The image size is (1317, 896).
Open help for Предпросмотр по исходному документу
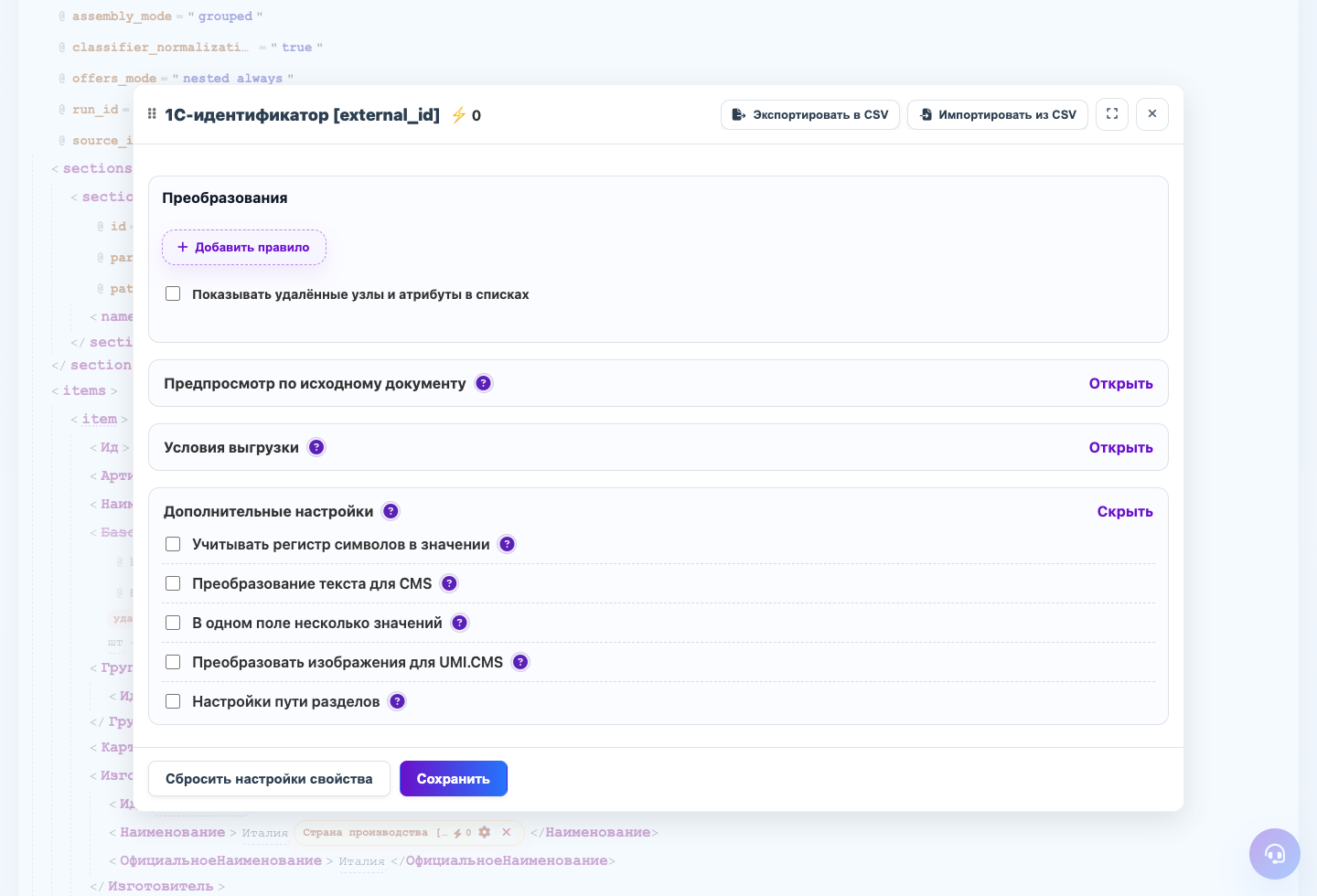pyautogui.click(x=484, y=383)
